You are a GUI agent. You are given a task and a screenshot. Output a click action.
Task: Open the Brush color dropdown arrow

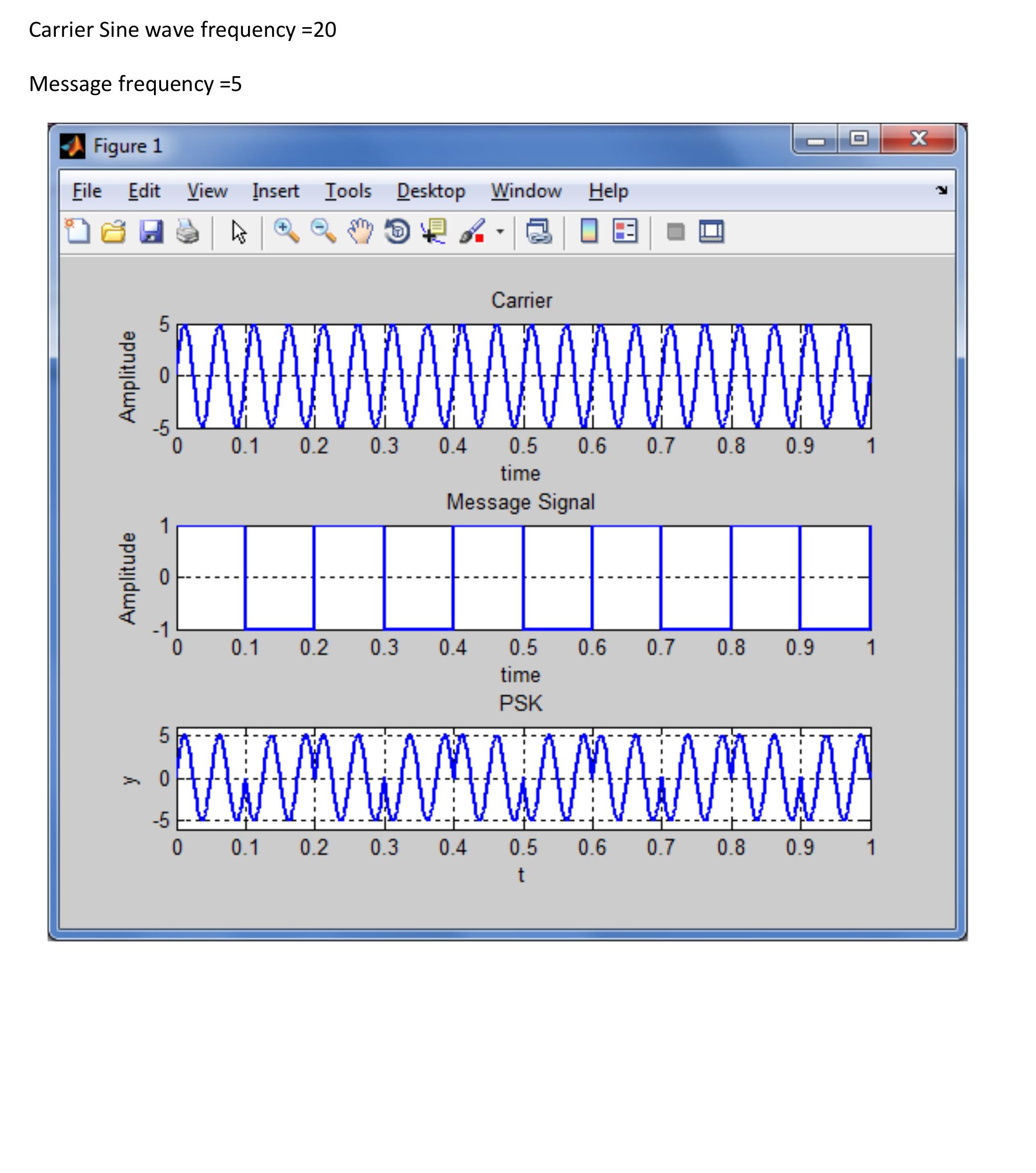500,232
